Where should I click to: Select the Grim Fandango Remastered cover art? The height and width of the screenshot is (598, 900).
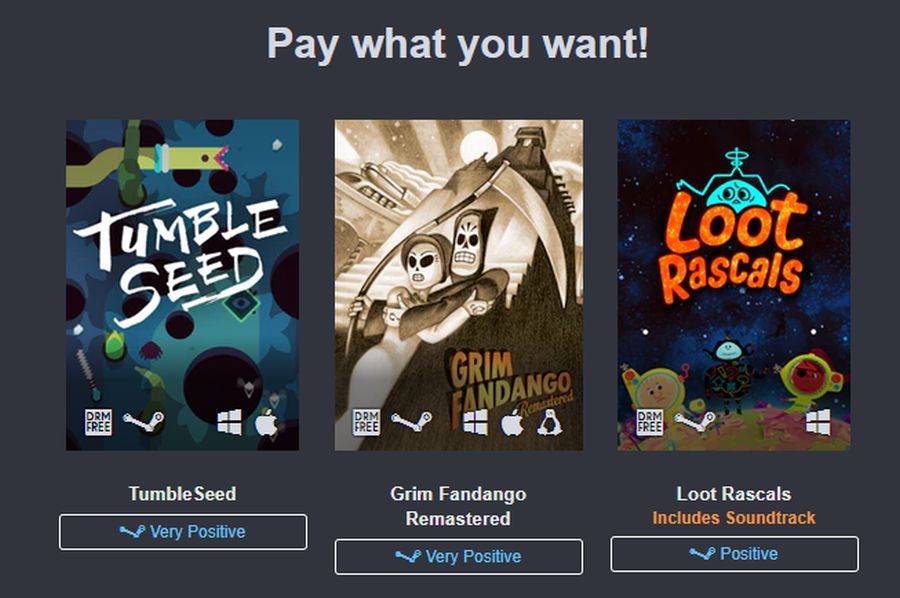pos(459,285)
